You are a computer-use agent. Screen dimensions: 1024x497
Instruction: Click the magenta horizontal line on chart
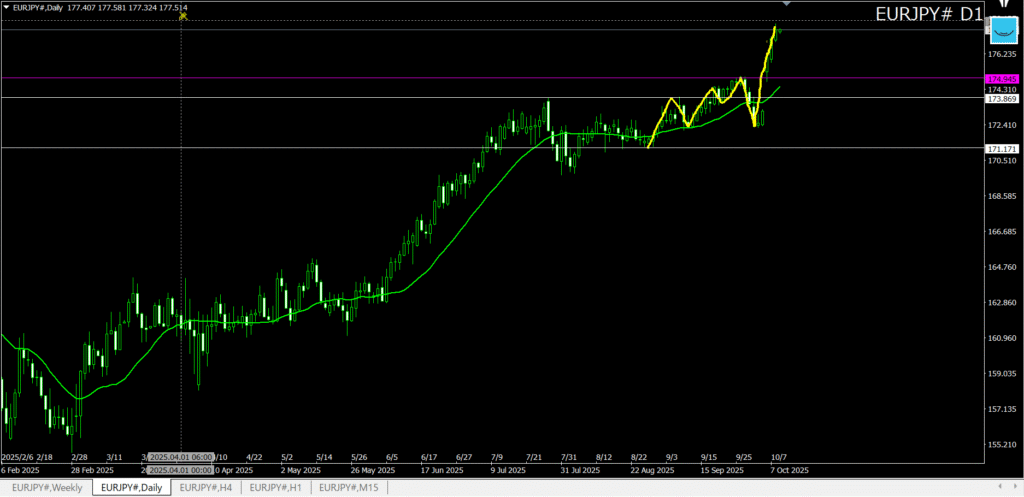[400, 78]
